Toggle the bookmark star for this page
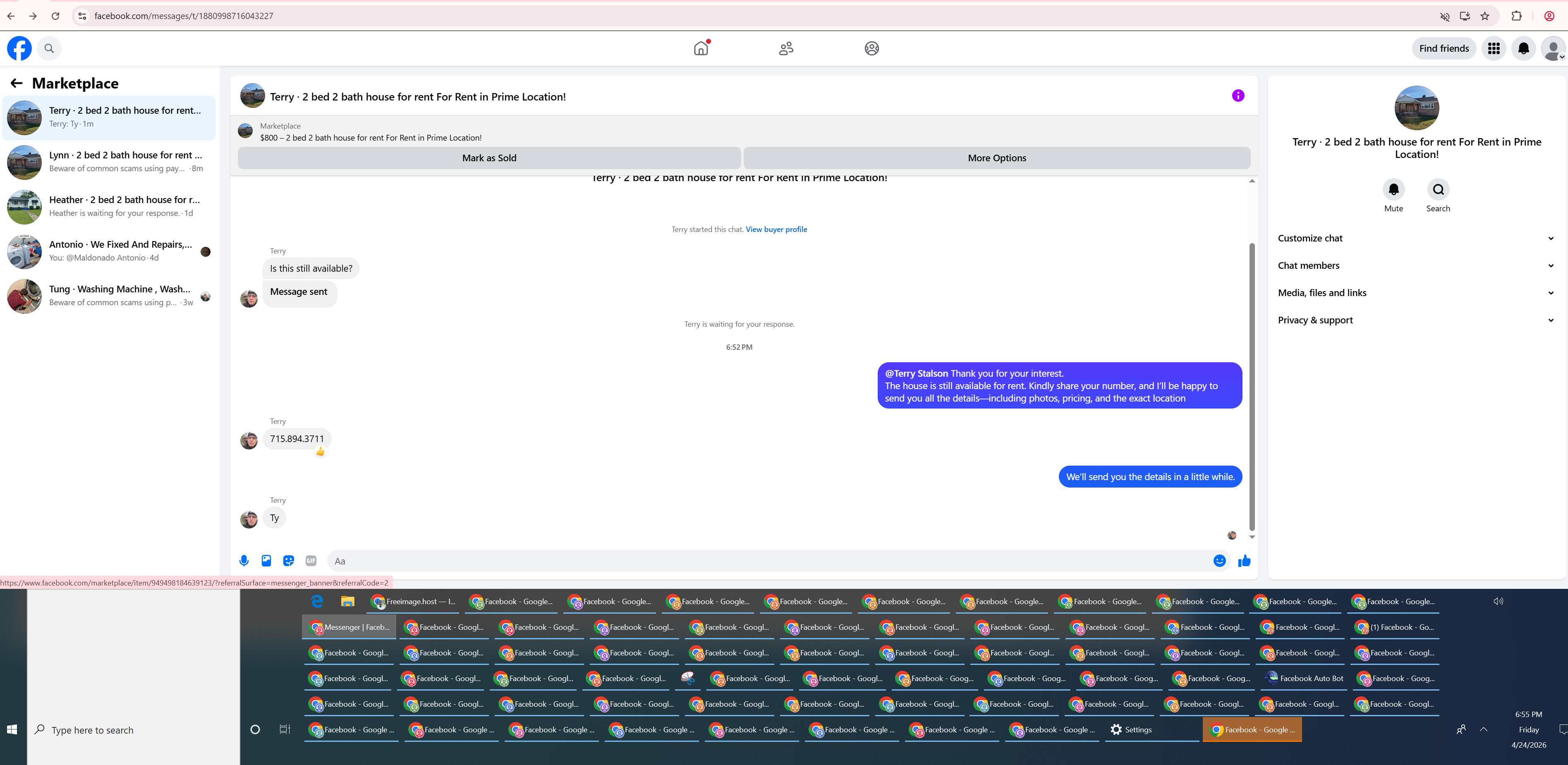1568x765 pixels. click(x=1485, y=16)
